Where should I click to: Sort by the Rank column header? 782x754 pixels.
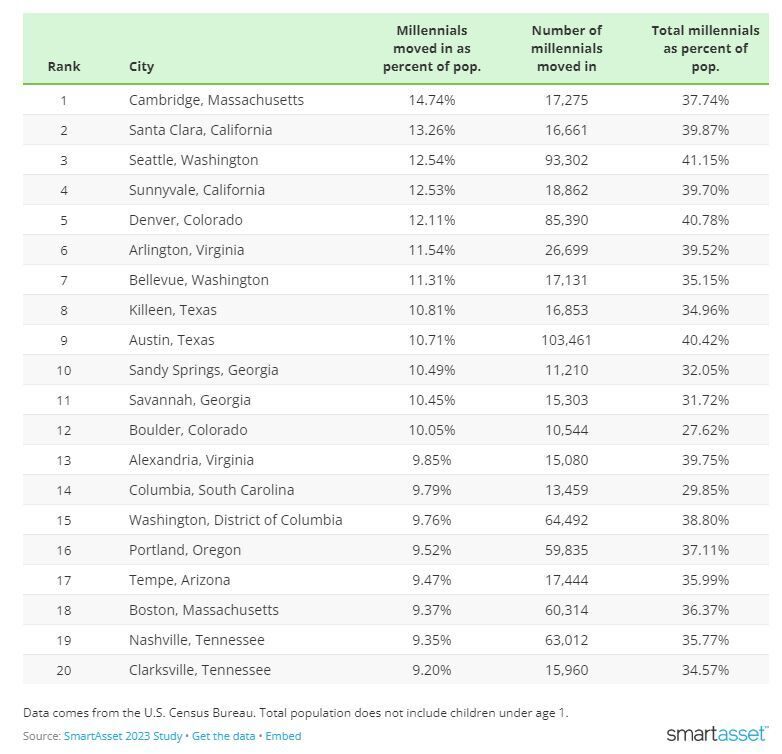coord(64,67)
